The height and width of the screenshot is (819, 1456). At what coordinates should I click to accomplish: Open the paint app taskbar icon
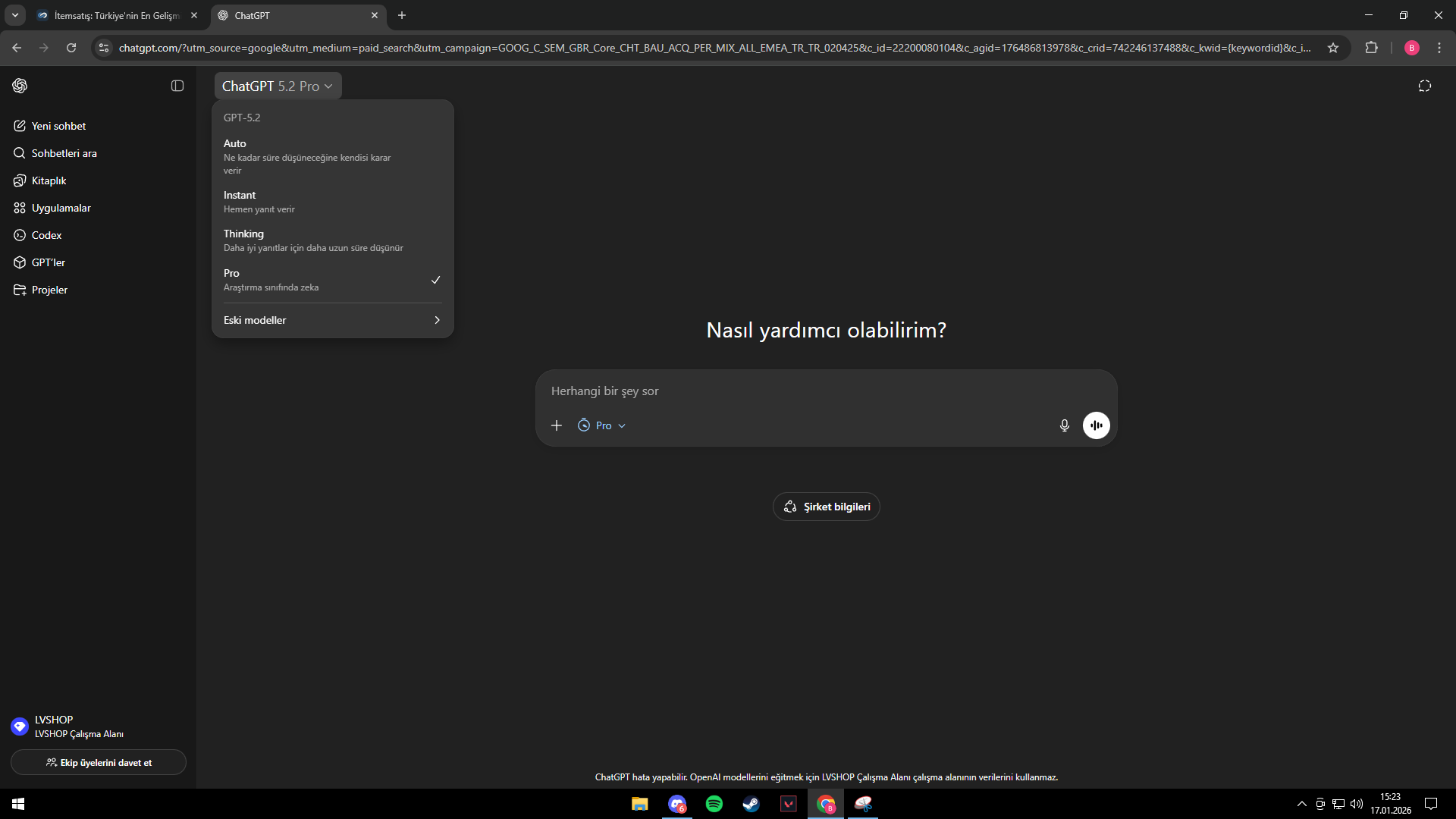point(863,804)
